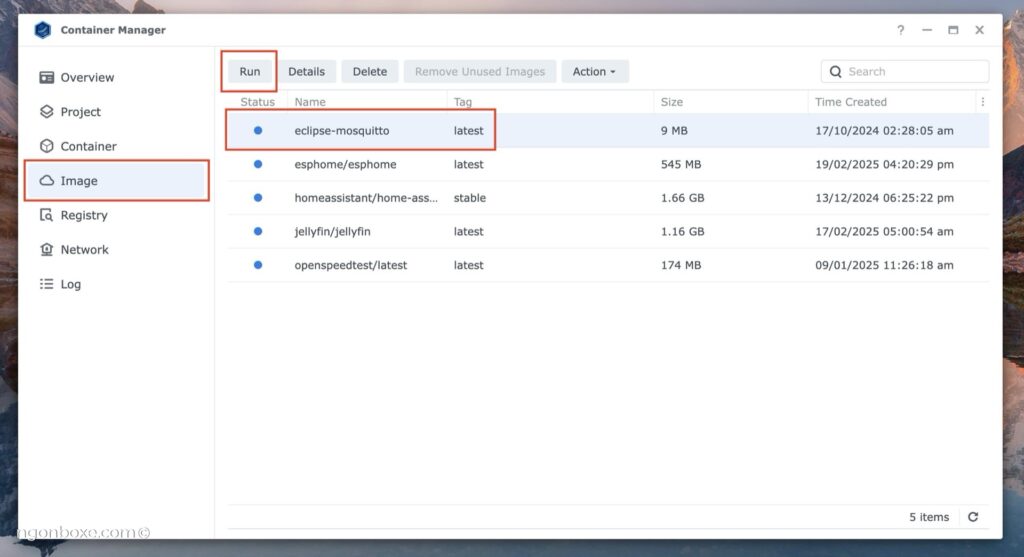Click Remove Unused Images button

[480, 72]
